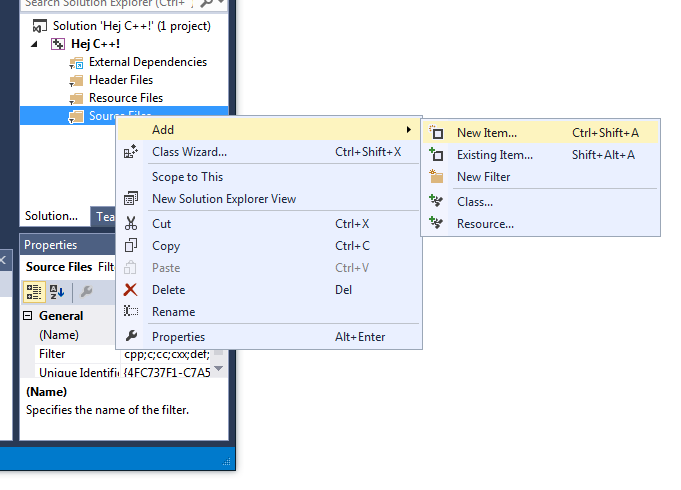Click the Existing Item icon in submenu
The width and height of the screenshot is (681, 490).
tap(436, 154)
